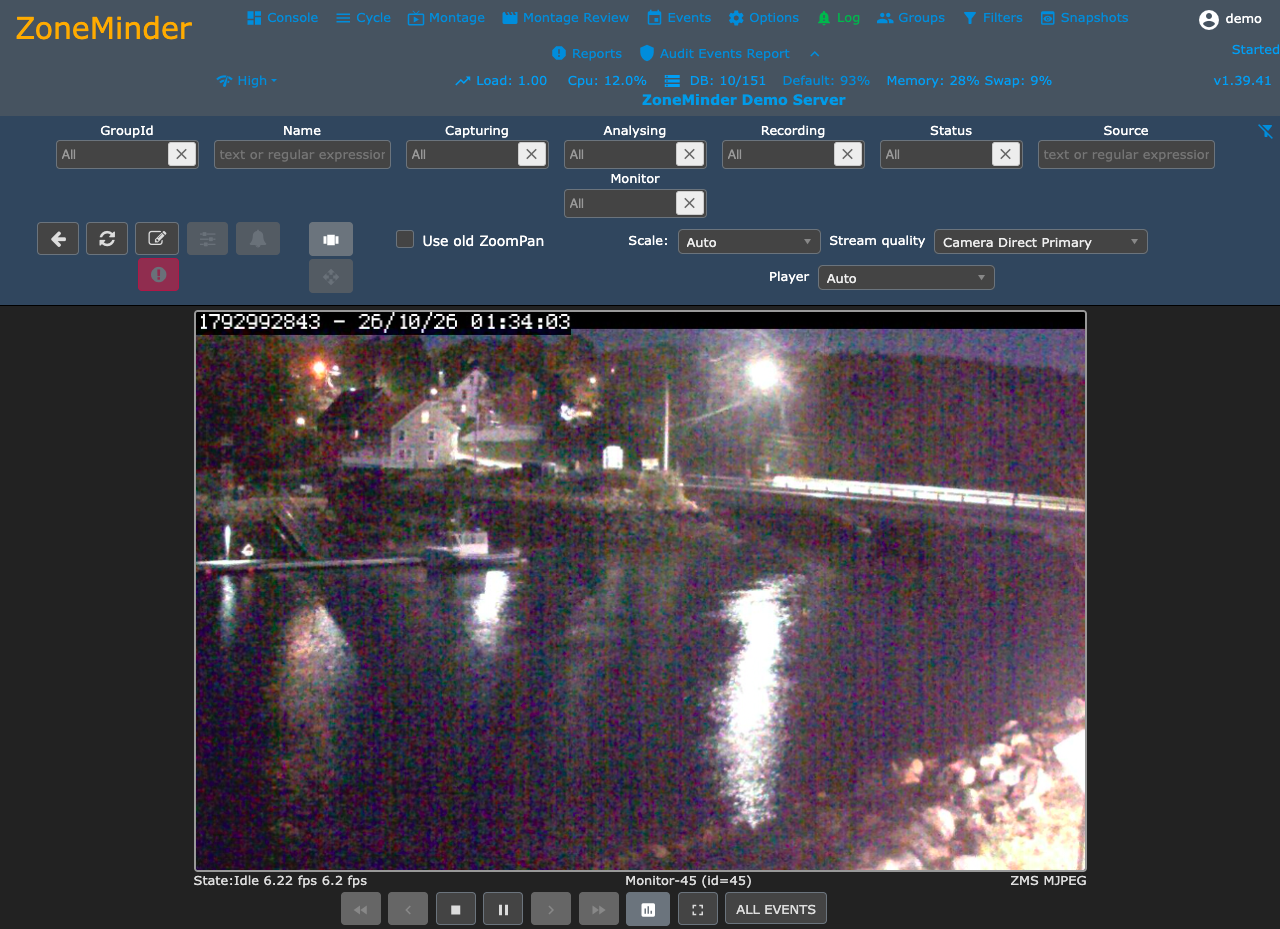1280x929 pixels.
Task: Click the sliders settings button
Action: click(207, 238)
